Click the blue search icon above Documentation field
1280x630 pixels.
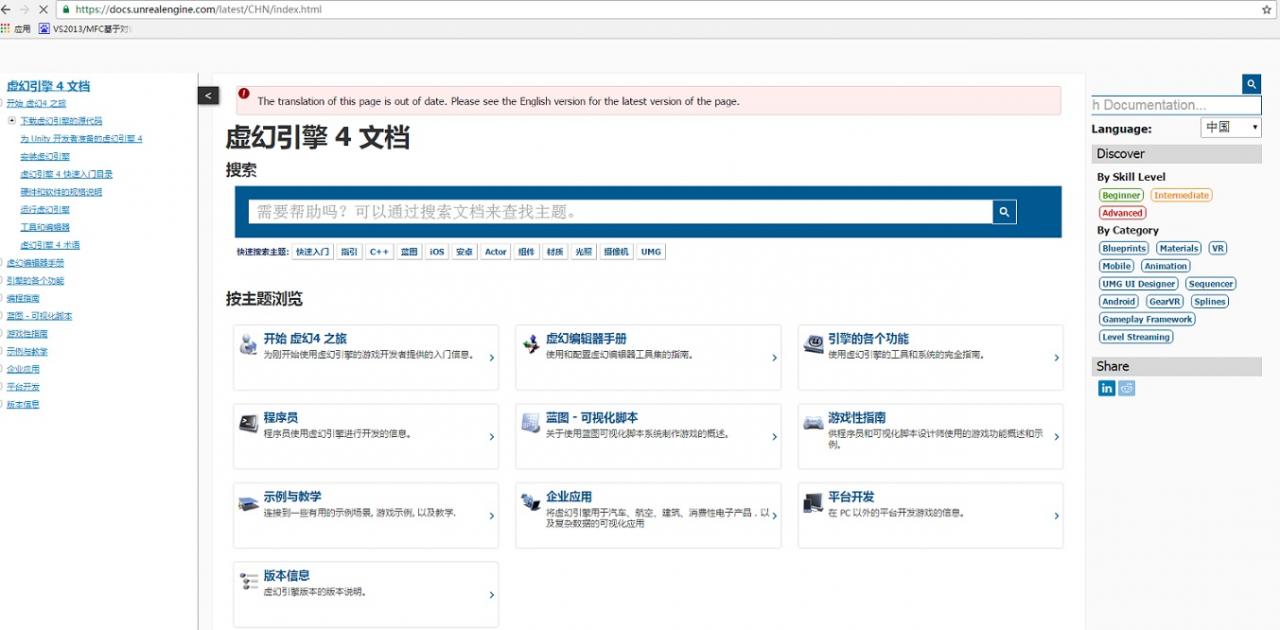click(x=1251, y=84)
